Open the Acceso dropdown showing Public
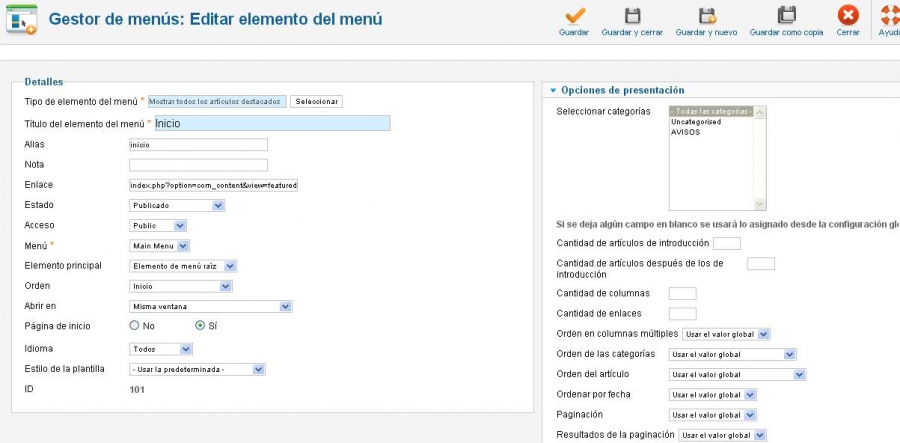This screenshot has width=900, height=443. pos(157,226)
